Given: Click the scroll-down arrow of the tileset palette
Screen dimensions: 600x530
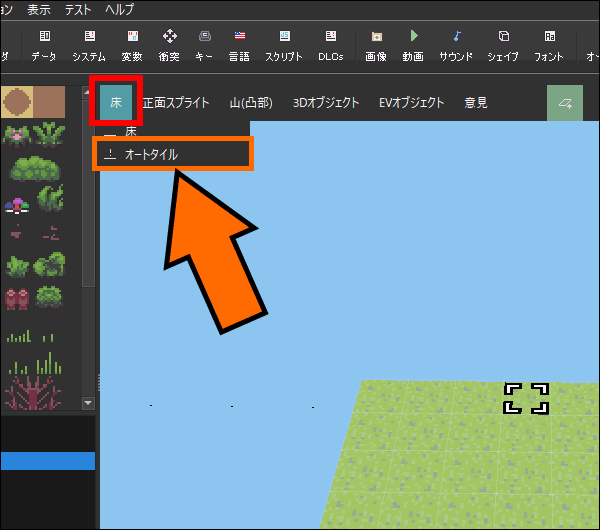Looking at the screenshot, I should click(x=88, y=403).
